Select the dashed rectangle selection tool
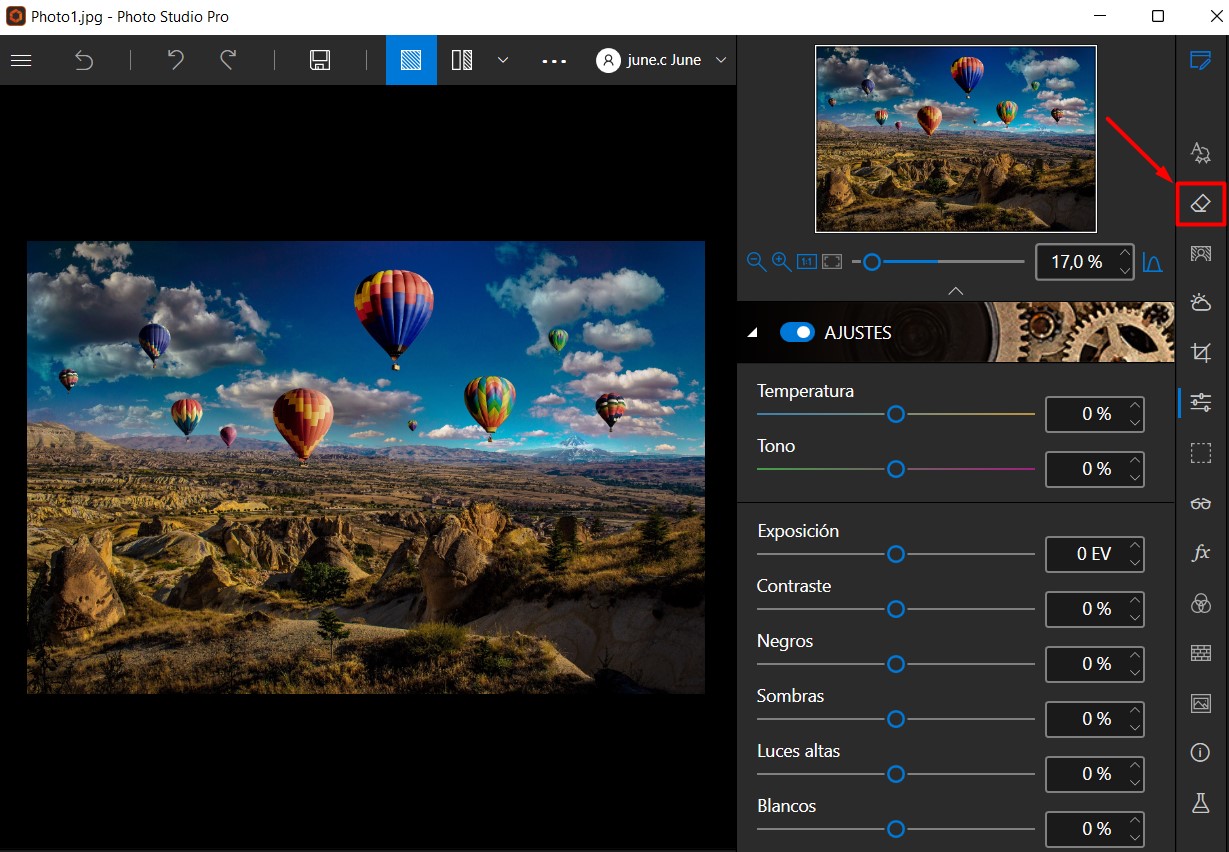Image resolution: width=1229 pixels, height=852 pixels. pyautogui.click(x=1201, y=453)
